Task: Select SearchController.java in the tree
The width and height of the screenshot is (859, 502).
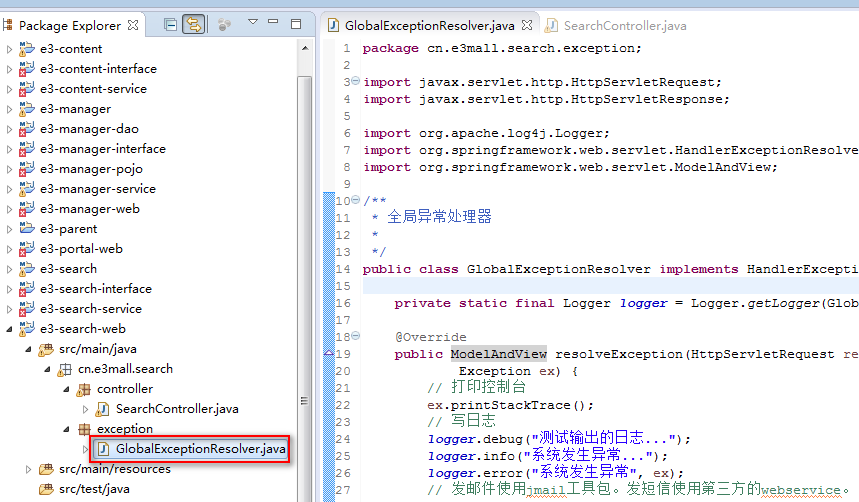Action: click(x=177, y=409)
